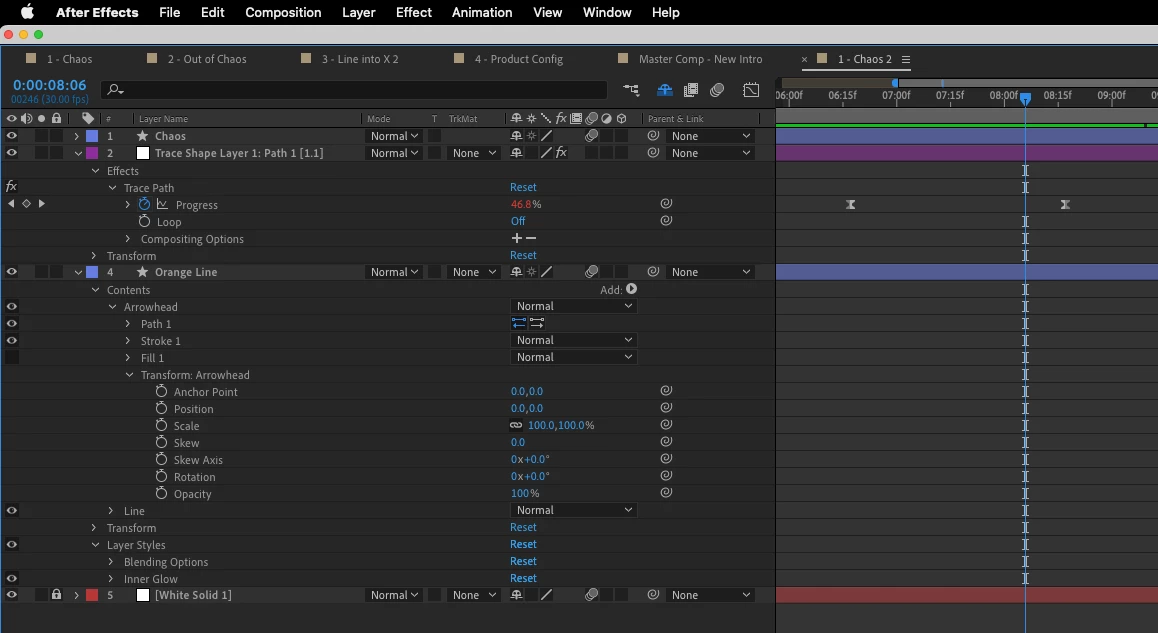Screen dimensions: 1158x633
Task: Reset Inner Glow layer style
Action: tap(523, 578)
